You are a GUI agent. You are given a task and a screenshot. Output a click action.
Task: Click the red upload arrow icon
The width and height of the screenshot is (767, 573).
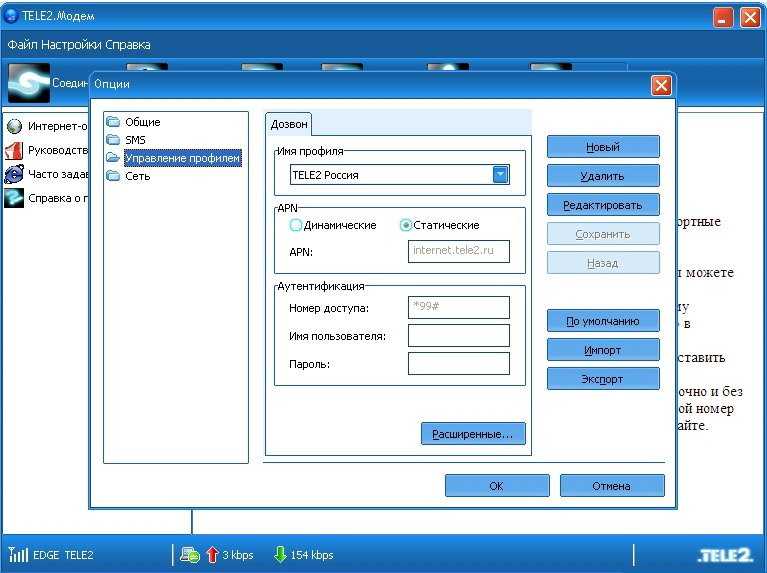(212, 554)
